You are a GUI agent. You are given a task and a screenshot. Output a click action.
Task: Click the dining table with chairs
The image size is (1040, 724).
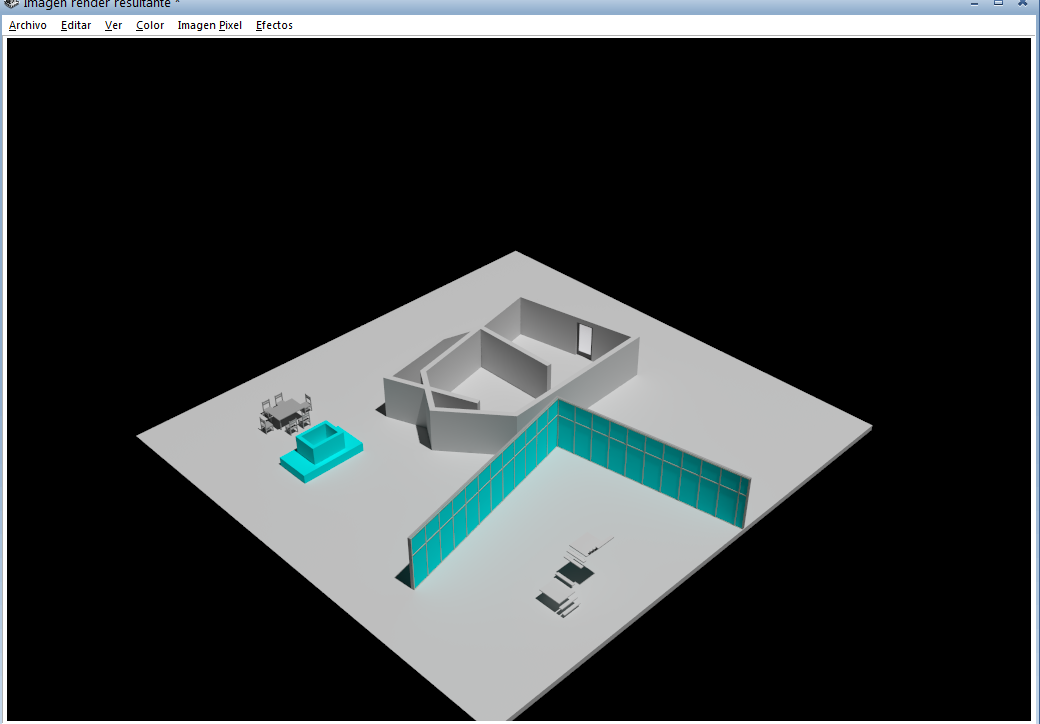point(283,410)
